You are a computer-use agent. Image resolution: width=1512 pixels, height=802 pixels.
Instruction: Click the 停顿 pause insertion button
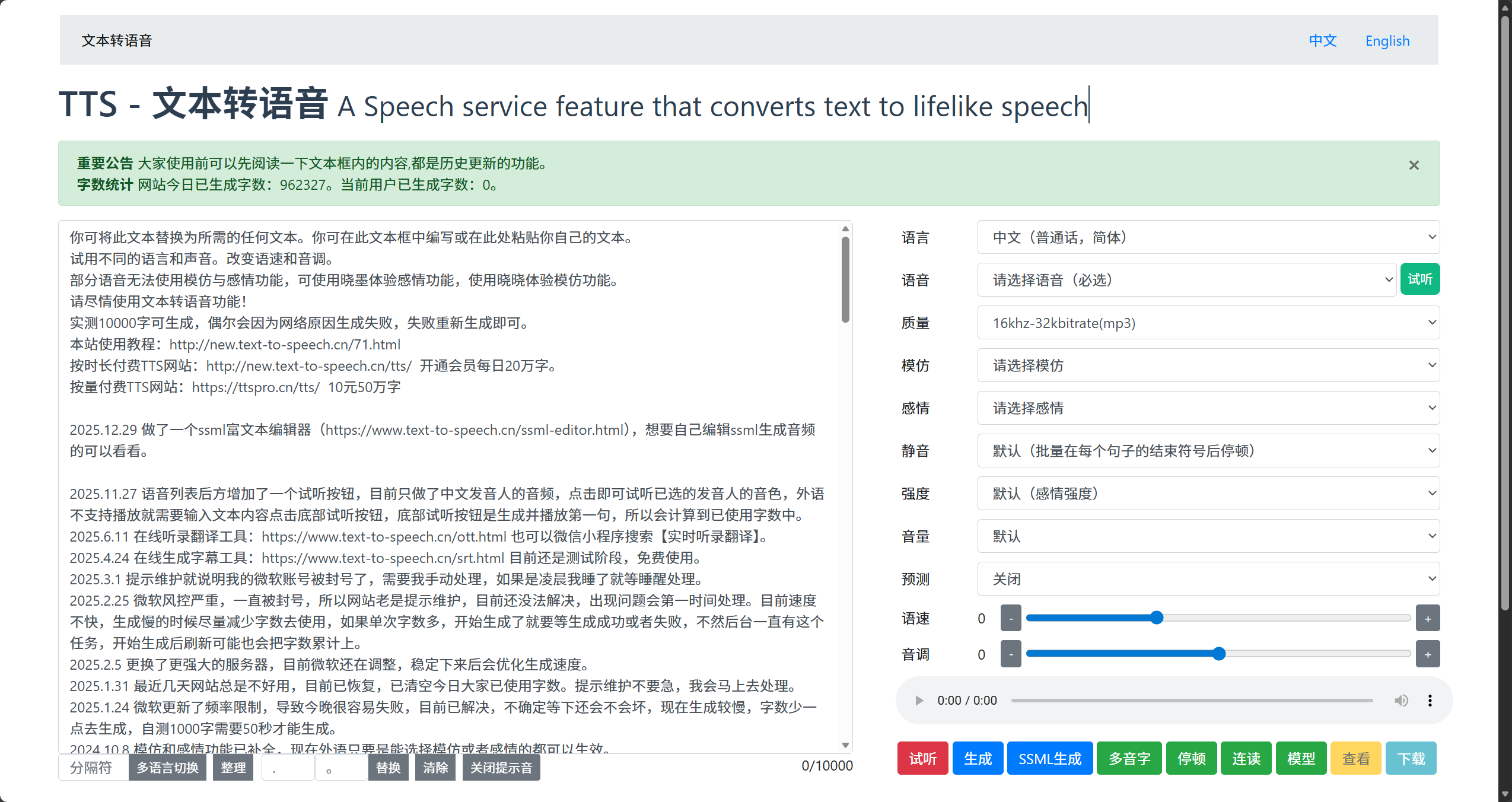(x=1191, y=758)
